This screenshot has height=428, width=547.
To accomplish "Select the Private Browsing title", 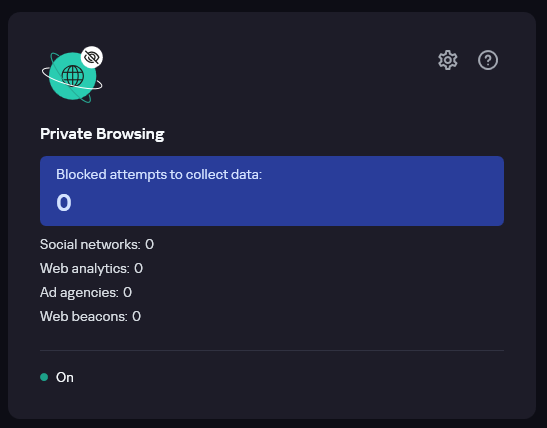I will pos(102,134).
